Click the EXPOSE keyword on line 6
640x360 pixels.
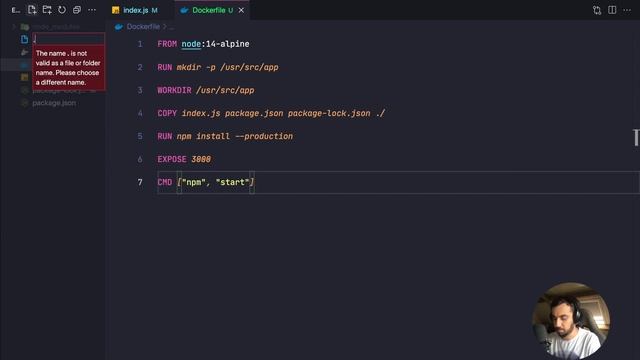[172, 159]
